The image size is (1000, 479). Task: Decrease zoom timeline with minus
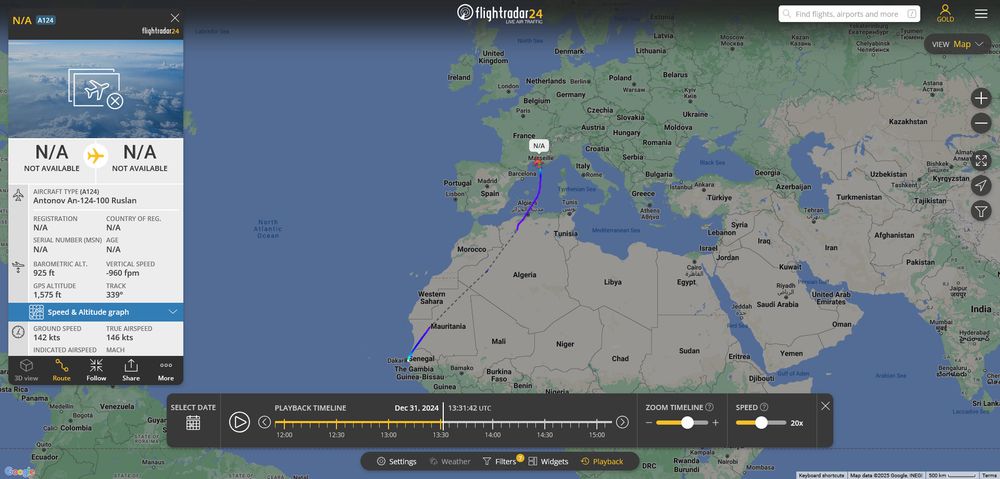(649, 422)
